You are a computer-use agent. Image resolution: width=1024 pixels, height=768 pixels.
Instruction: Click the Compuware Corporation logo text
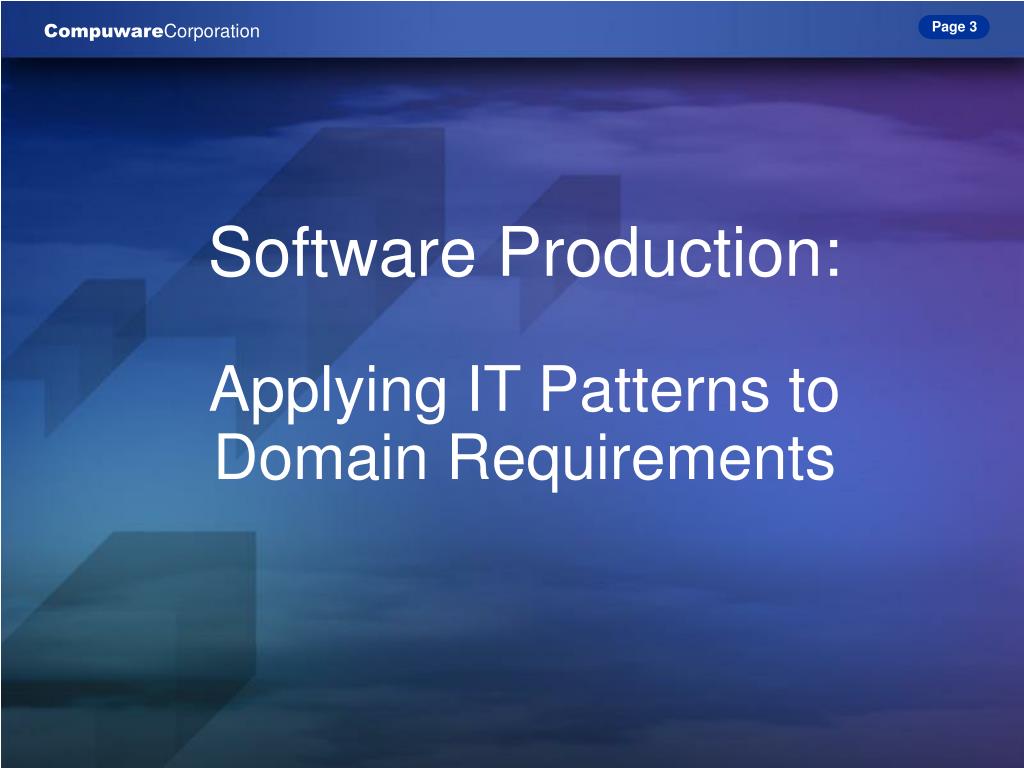(152, 31)
